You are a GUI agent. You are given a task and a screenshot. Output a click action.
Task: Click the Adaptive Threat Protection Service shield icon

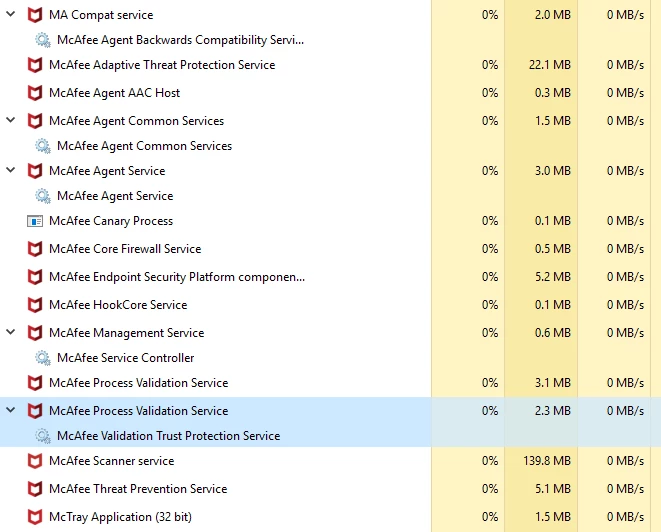(x=35, y=65)
